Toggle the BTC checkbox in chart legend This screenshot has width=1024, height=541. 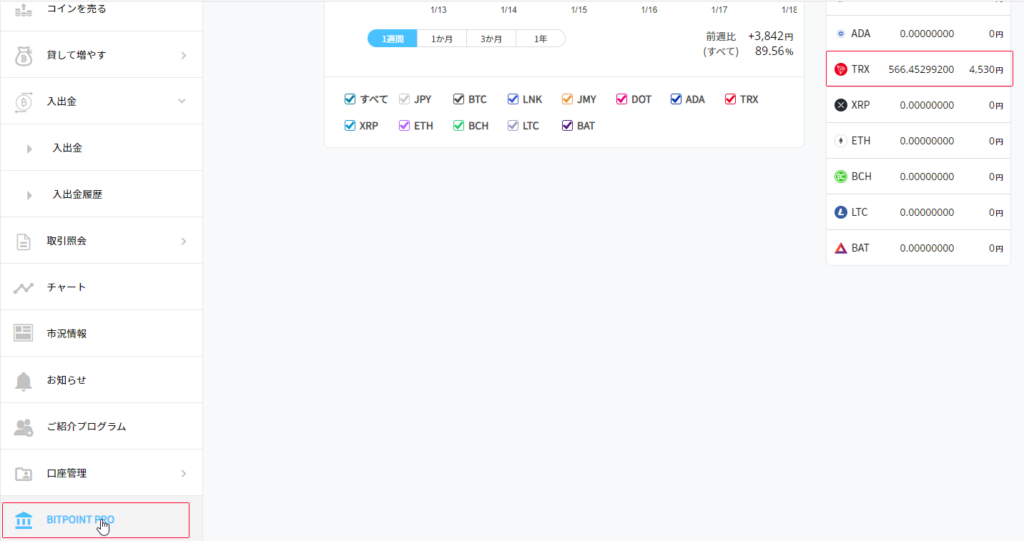459,99
